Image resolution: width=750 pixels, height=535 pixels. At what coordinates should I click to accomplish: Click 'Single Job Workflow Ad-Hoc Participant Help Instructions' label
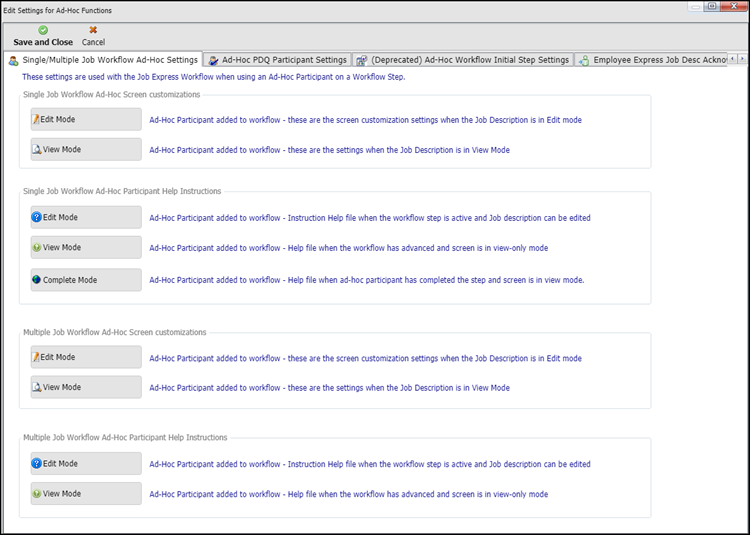122,191
